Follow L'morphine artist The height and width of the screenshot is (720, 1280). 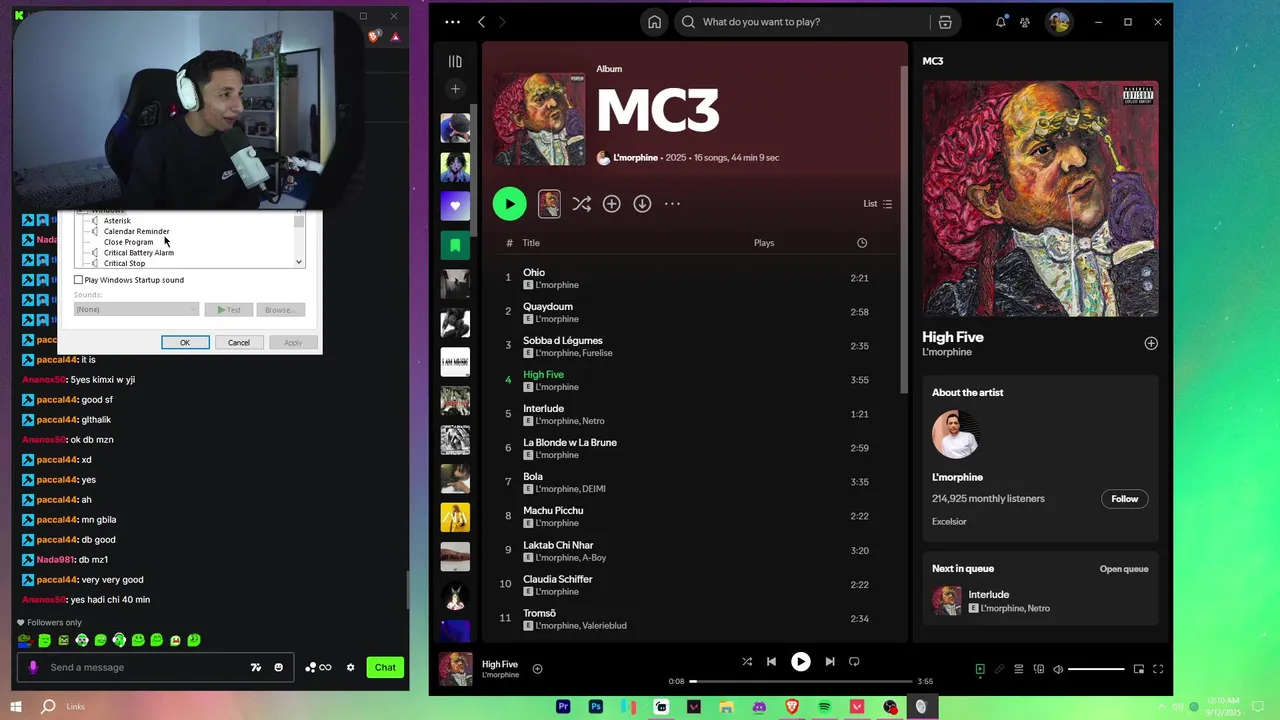click(1124, 499)
